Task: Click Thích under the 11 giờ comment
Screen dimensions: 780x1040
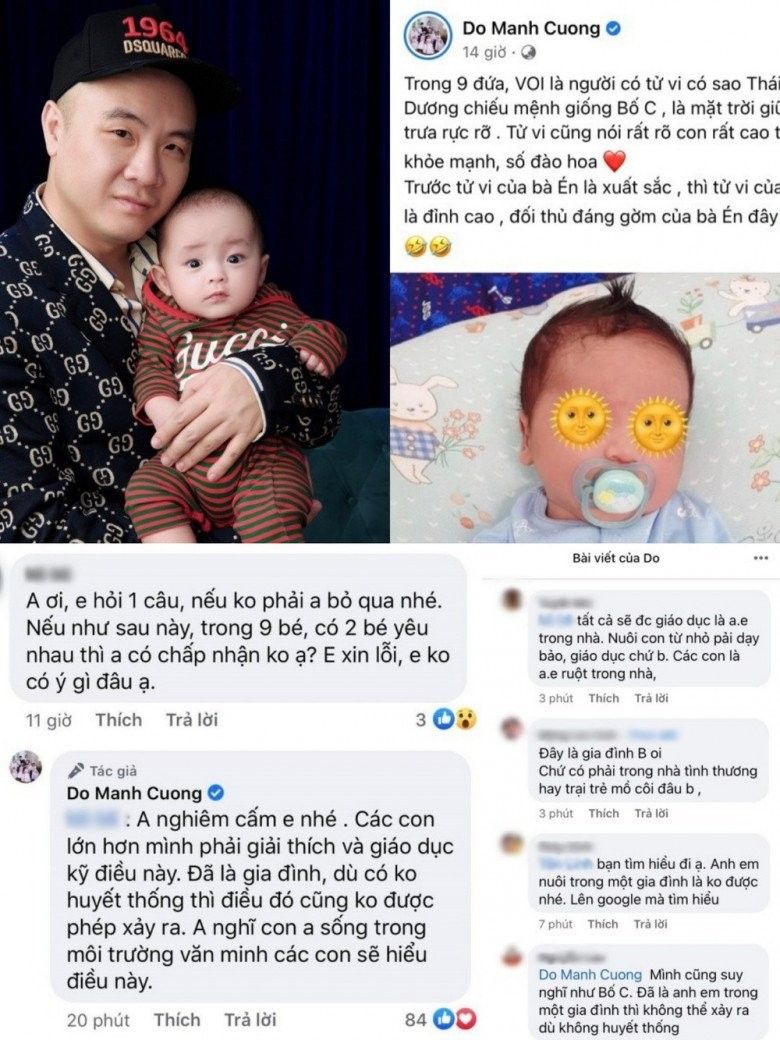Action: tap(119, 720)
